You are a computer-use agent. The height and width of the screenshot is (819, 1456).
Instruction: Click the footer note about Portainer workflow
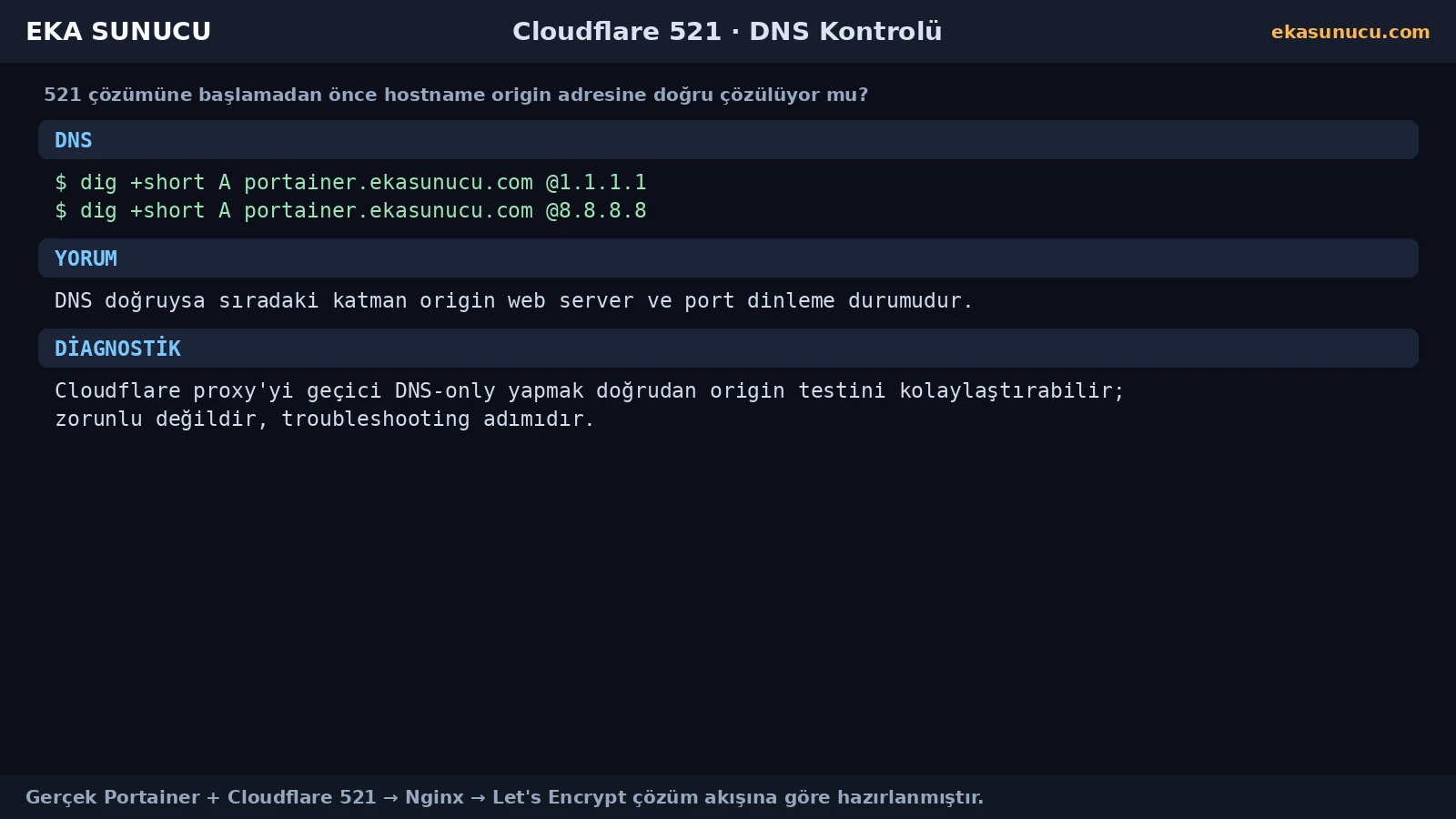point(504,797)
